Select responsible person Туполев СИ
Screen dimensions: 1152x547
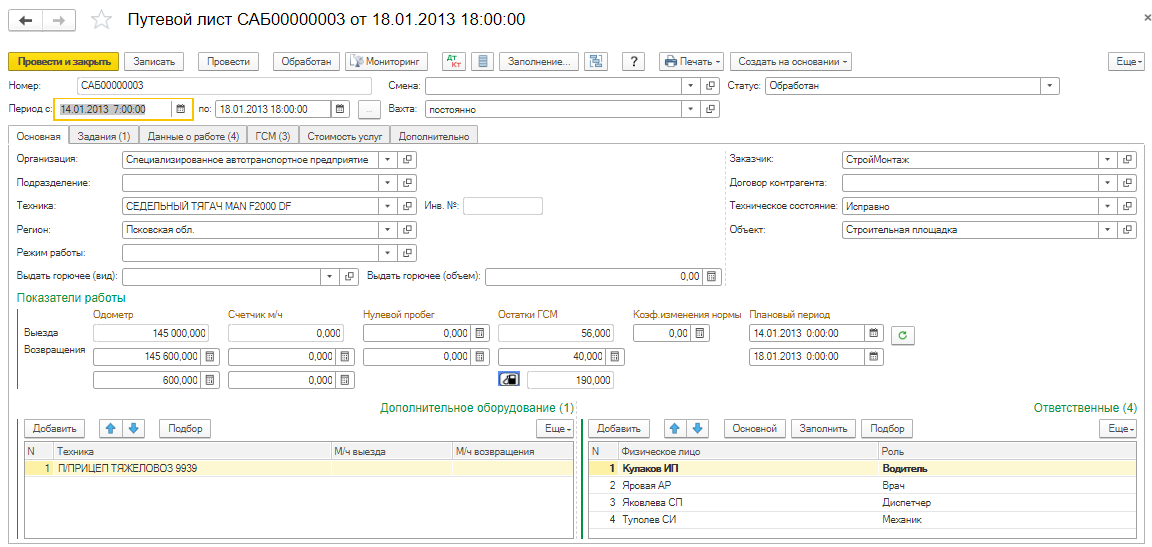865,519
